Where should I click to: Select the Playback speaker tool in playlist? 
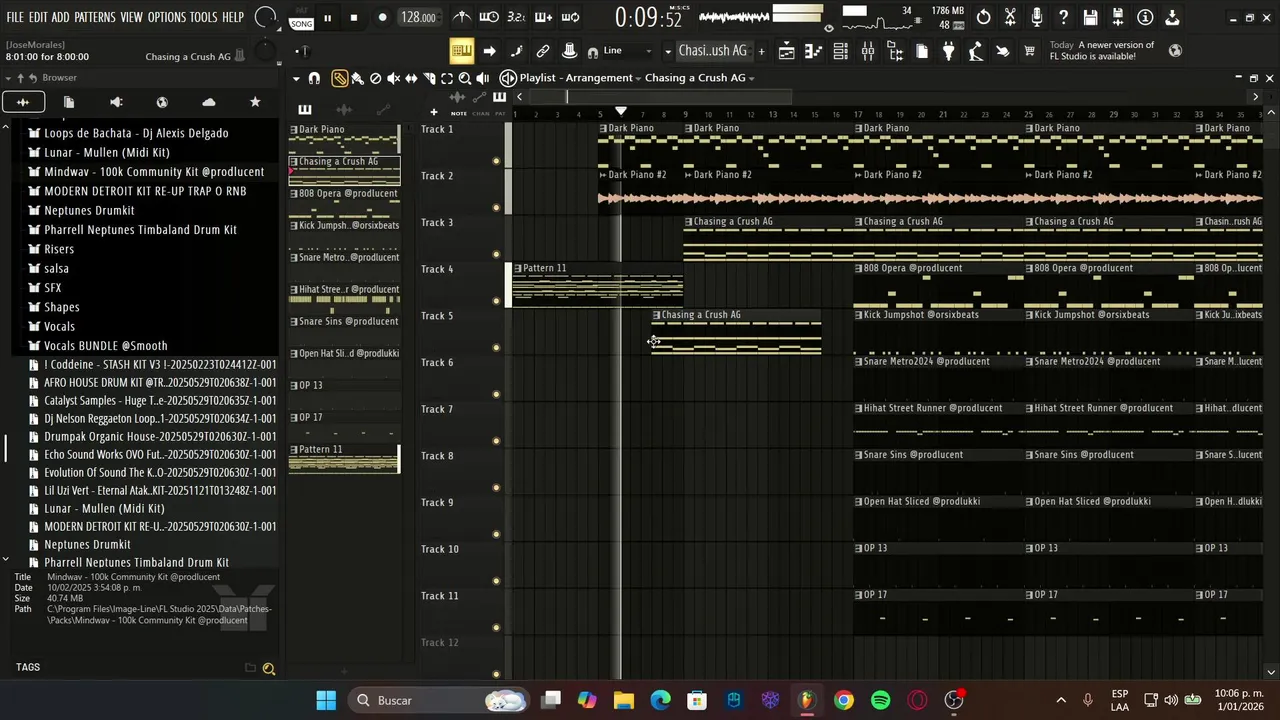[x=483, y=78]
